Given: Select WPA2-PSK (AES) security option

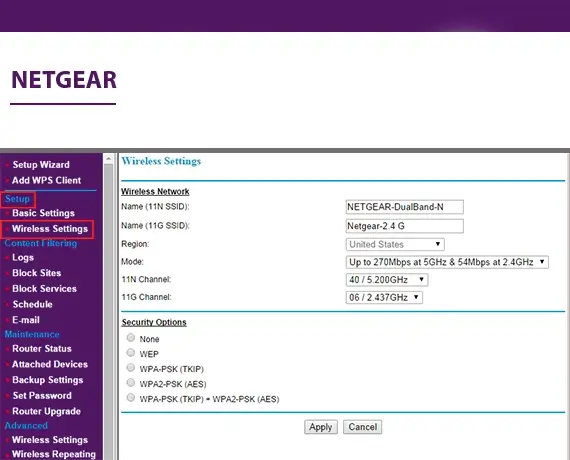Looking at the screenshot, I should tap(131, 383).
